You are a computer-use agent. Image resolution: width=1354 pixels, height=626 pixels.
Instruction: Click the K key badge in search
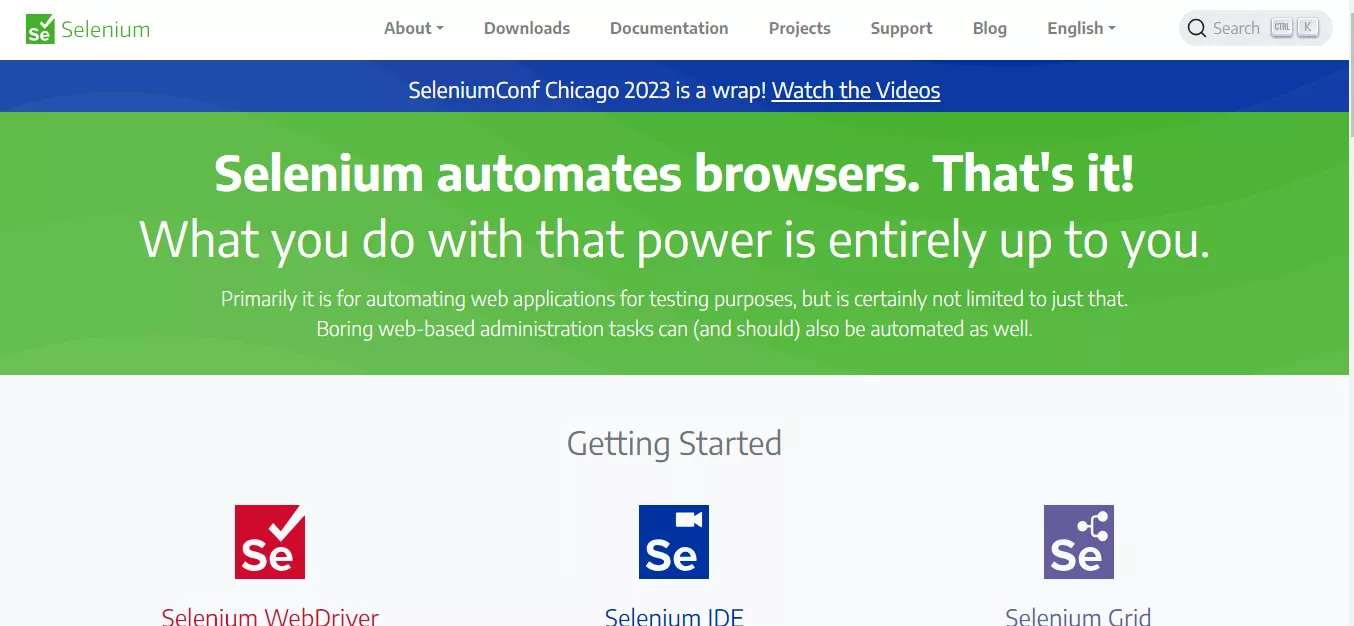[1307, 28]
